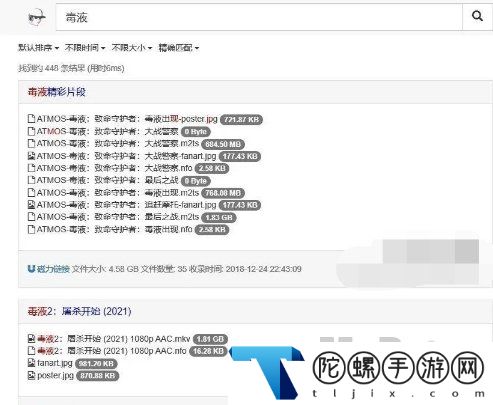Click file icon beside 大战警察.nfo
The image size is (493, 405).
point(31,168)
